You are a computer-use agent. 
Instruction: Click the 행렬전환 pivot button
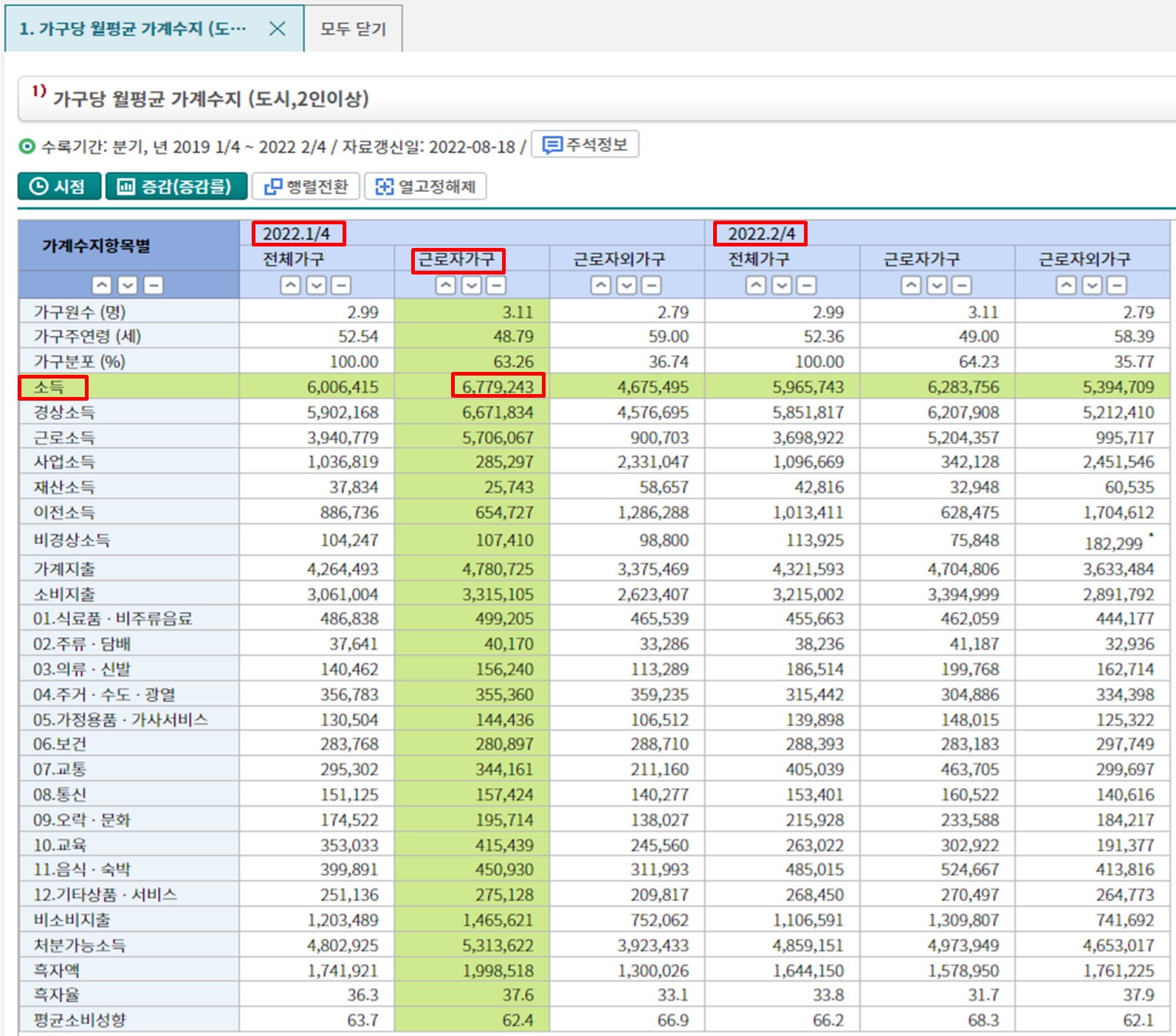pos(306,186)
